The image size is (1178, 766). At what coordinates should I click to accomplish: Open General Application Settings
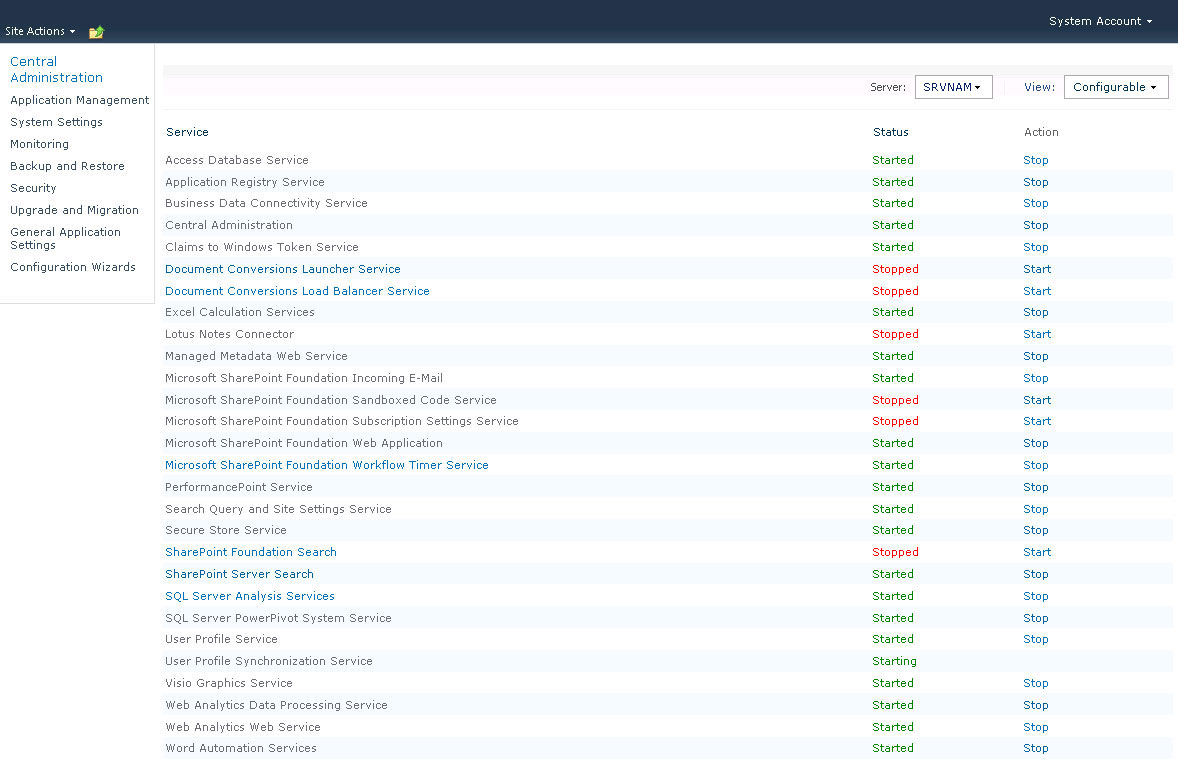pyautogui.click(x=65, y=238)
